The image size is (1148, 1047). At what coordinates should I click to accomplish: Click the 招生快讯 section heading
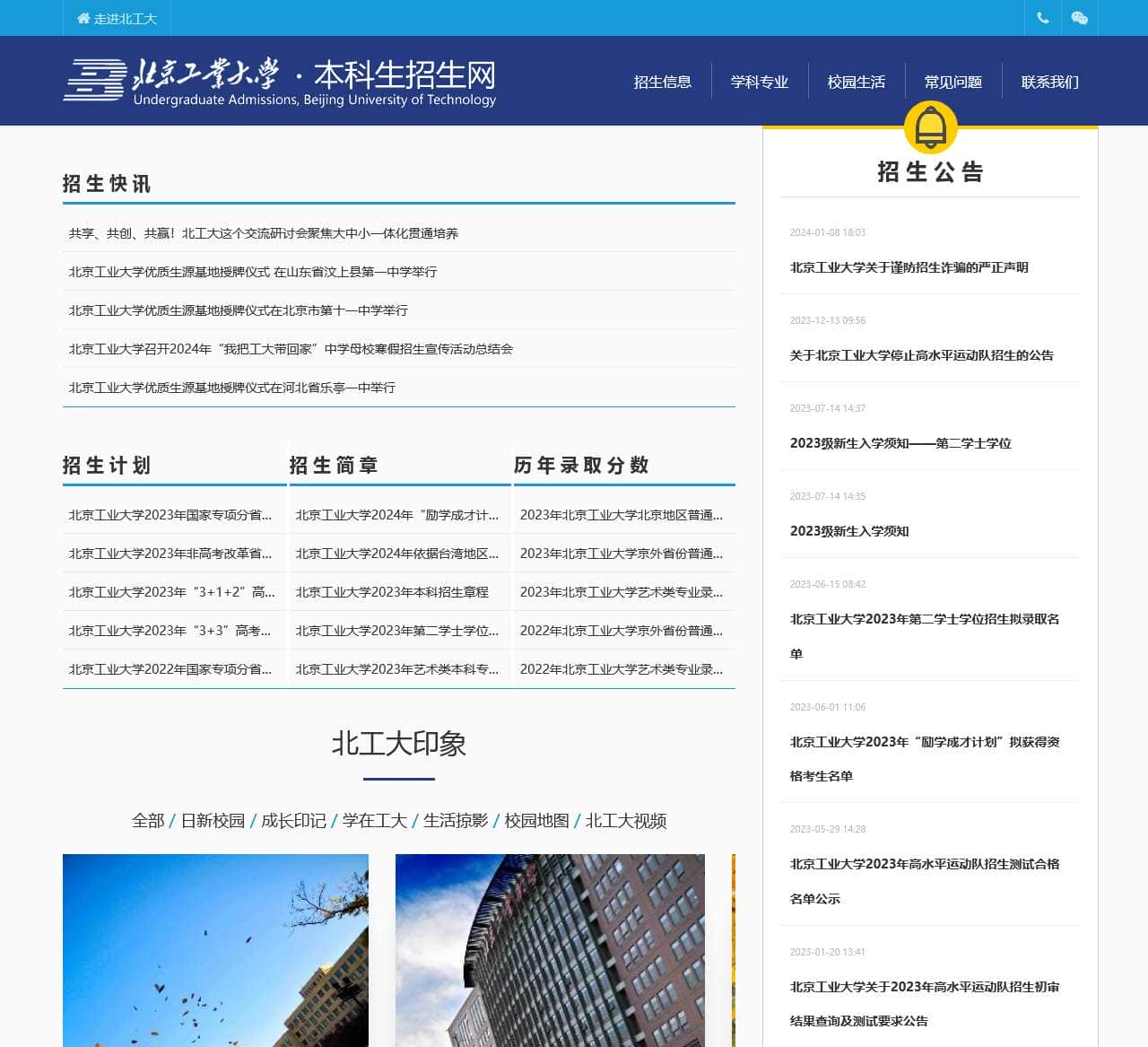[x=107, y=184]
